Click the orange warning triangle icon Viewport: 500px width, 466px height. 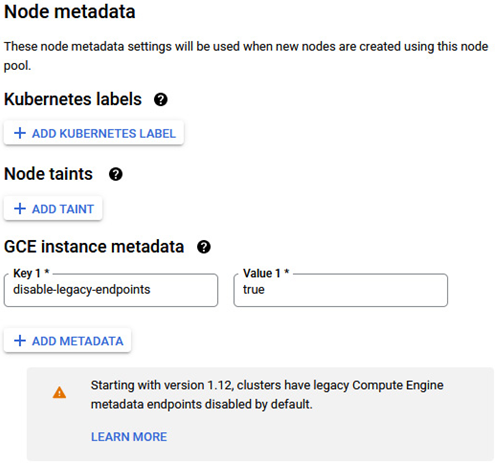click(x=59, y=393)
